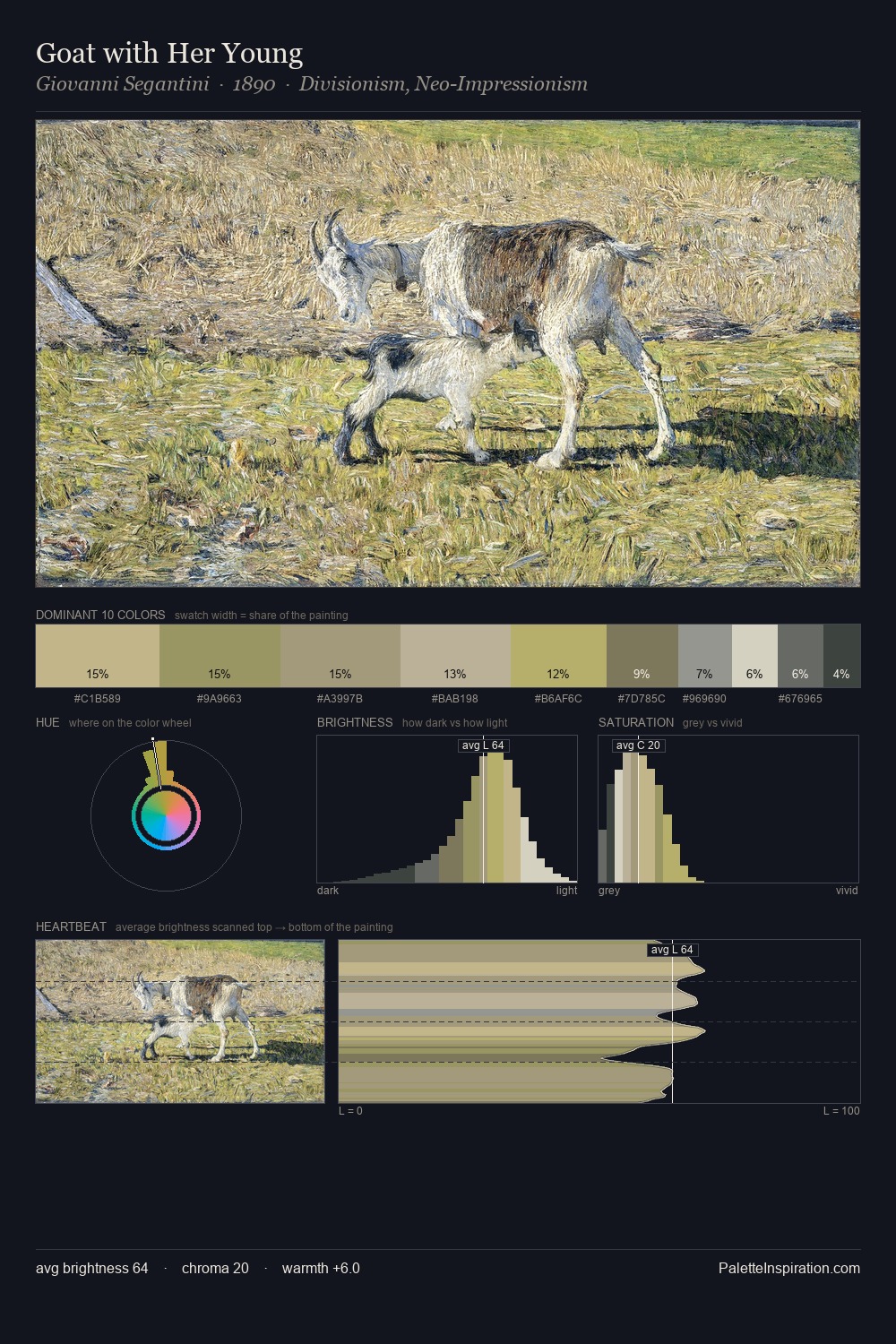
Task: Choose the 13% #BAB198 beige swatch
Action: 455,656
